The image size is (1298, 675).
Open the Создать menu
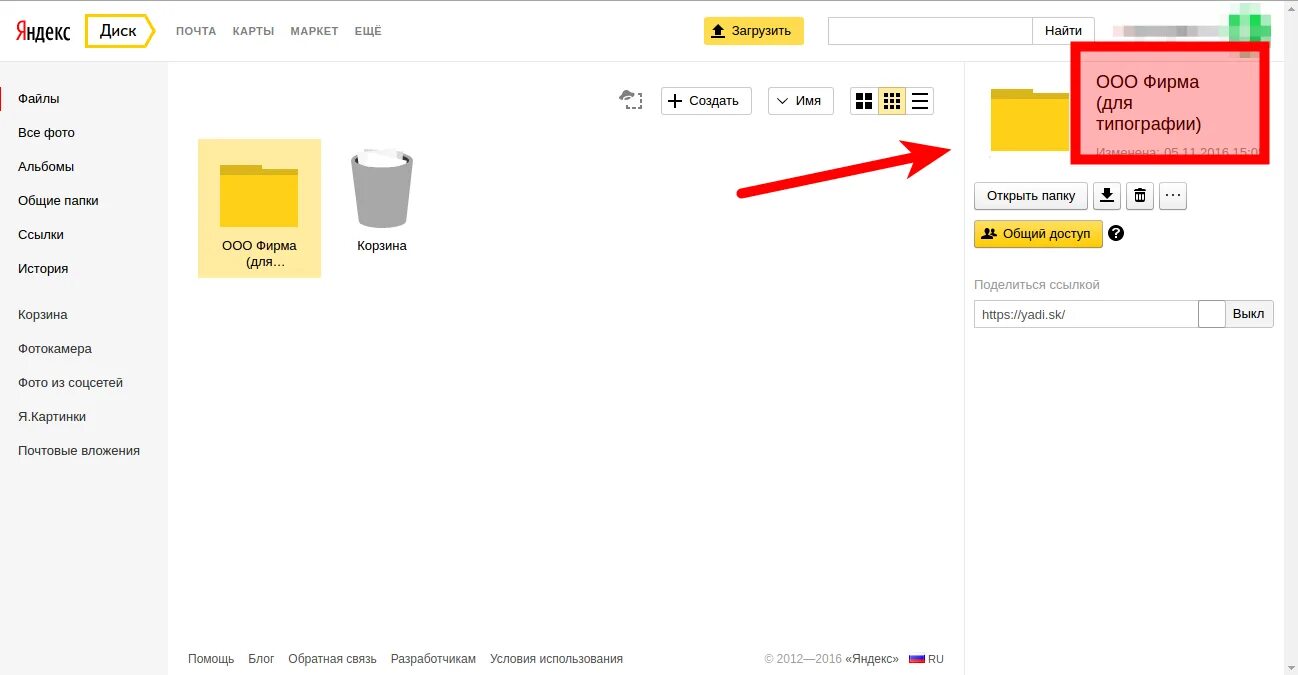click(706, 101)
